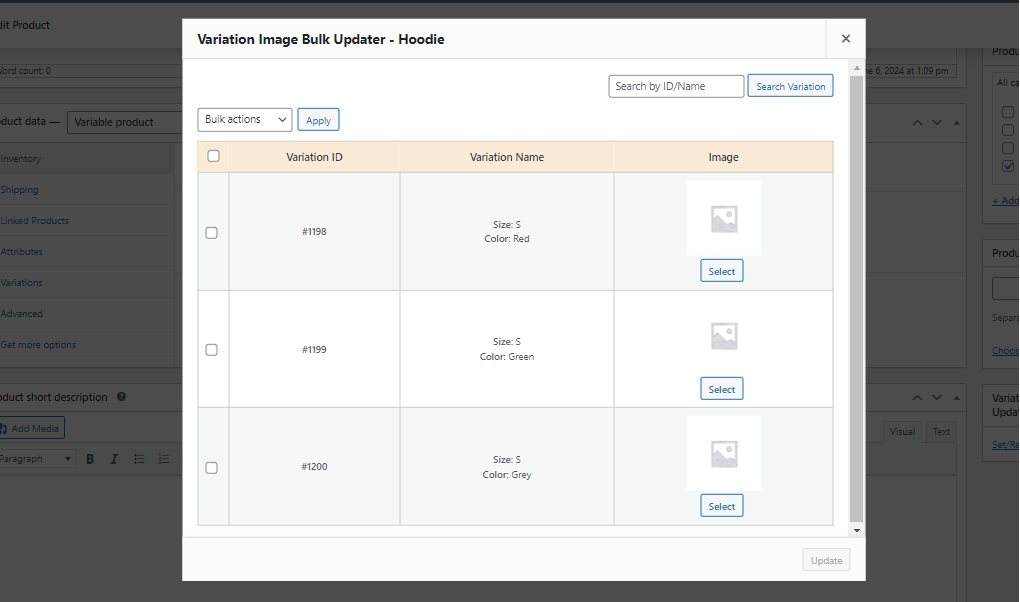Open the Add Media dialog

point(33,427)
